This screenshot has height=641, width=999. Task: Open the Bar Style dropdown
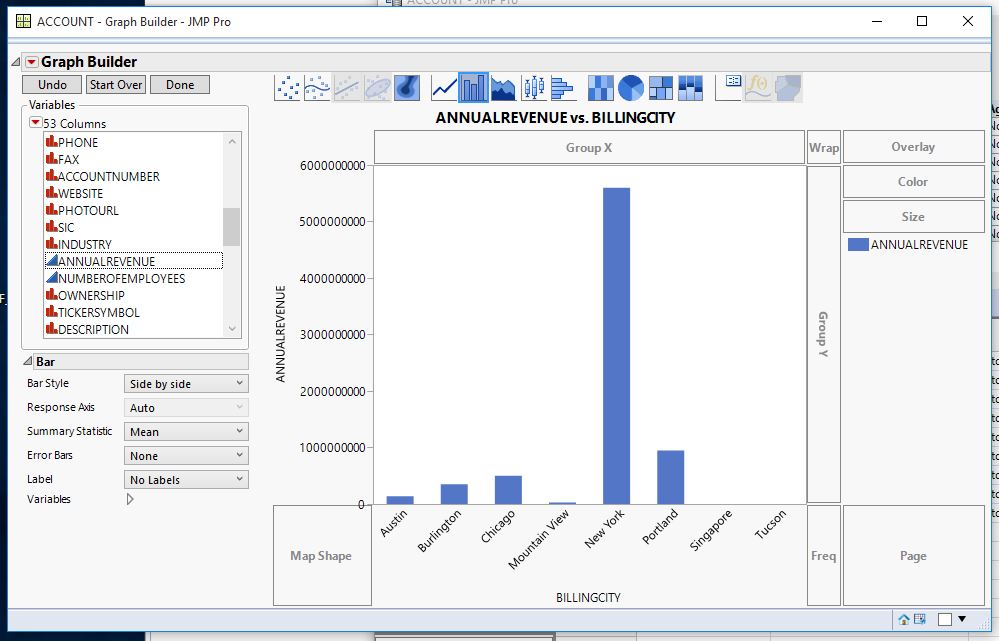click(186, 384)
